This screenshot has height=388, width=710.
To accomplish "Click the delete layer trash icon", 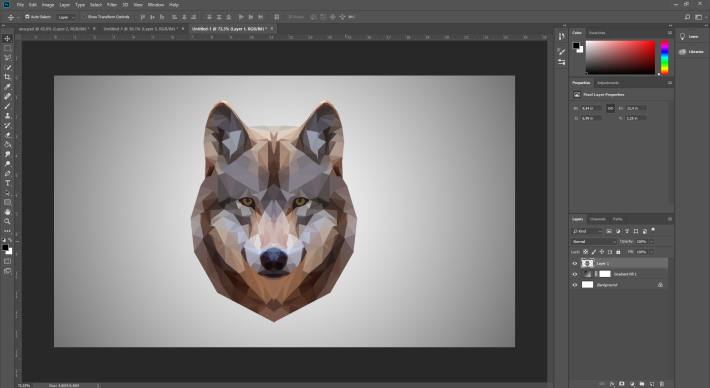I will point(662,383).
